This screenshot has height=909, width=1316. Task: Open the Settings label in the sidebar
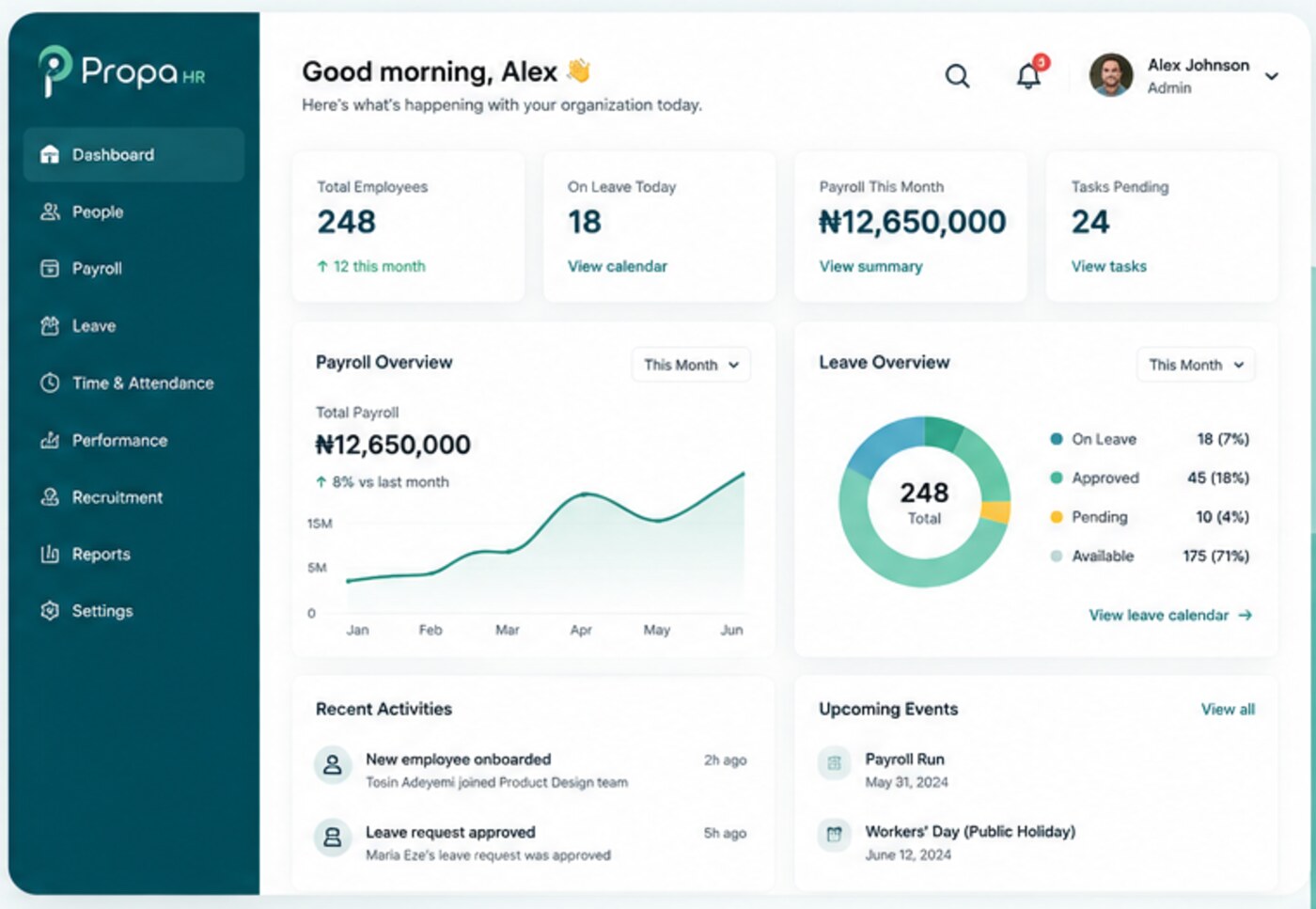[102, 611]
